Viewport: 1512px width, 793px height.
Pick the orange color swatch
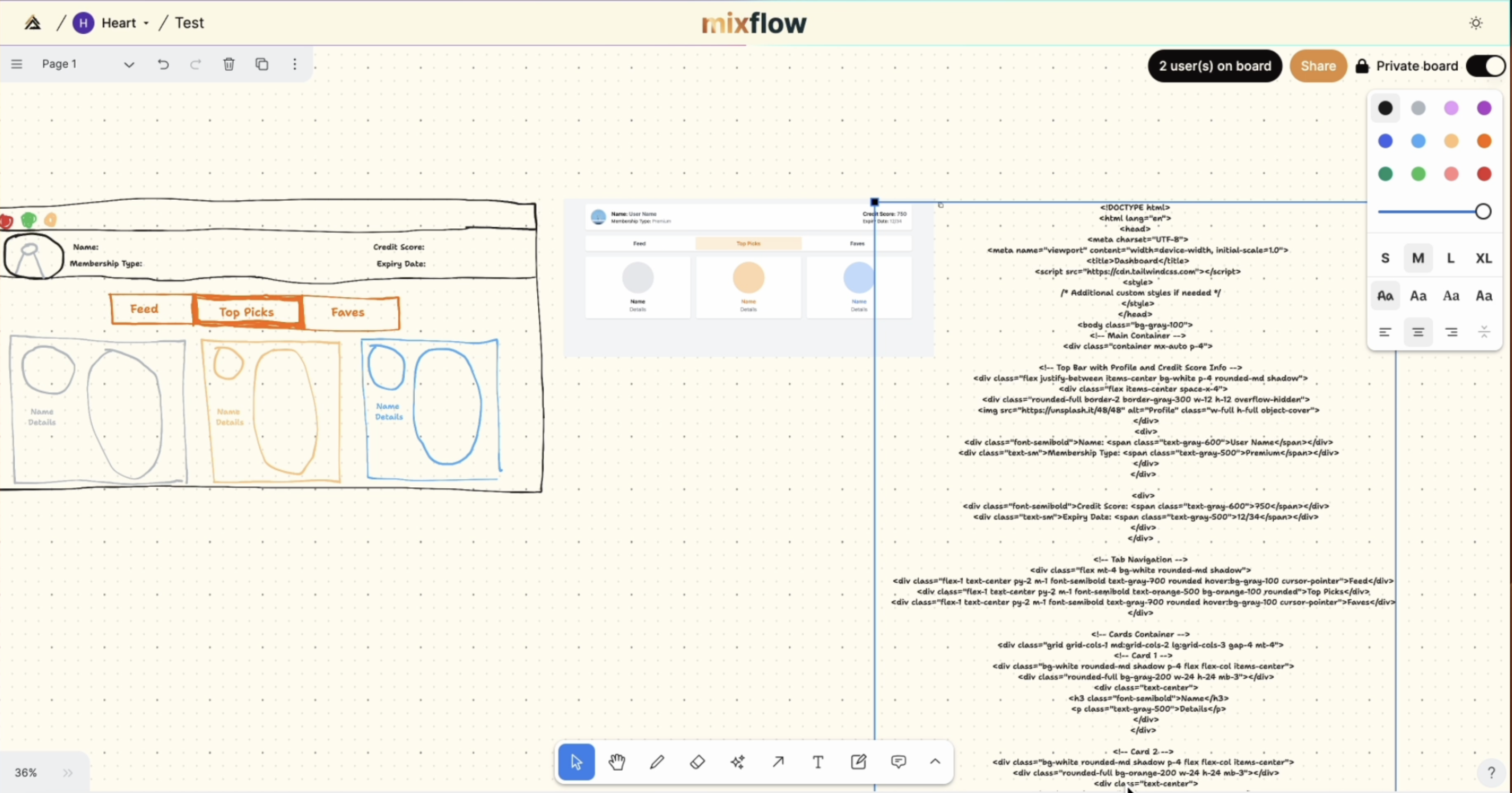click(1484, 141)
